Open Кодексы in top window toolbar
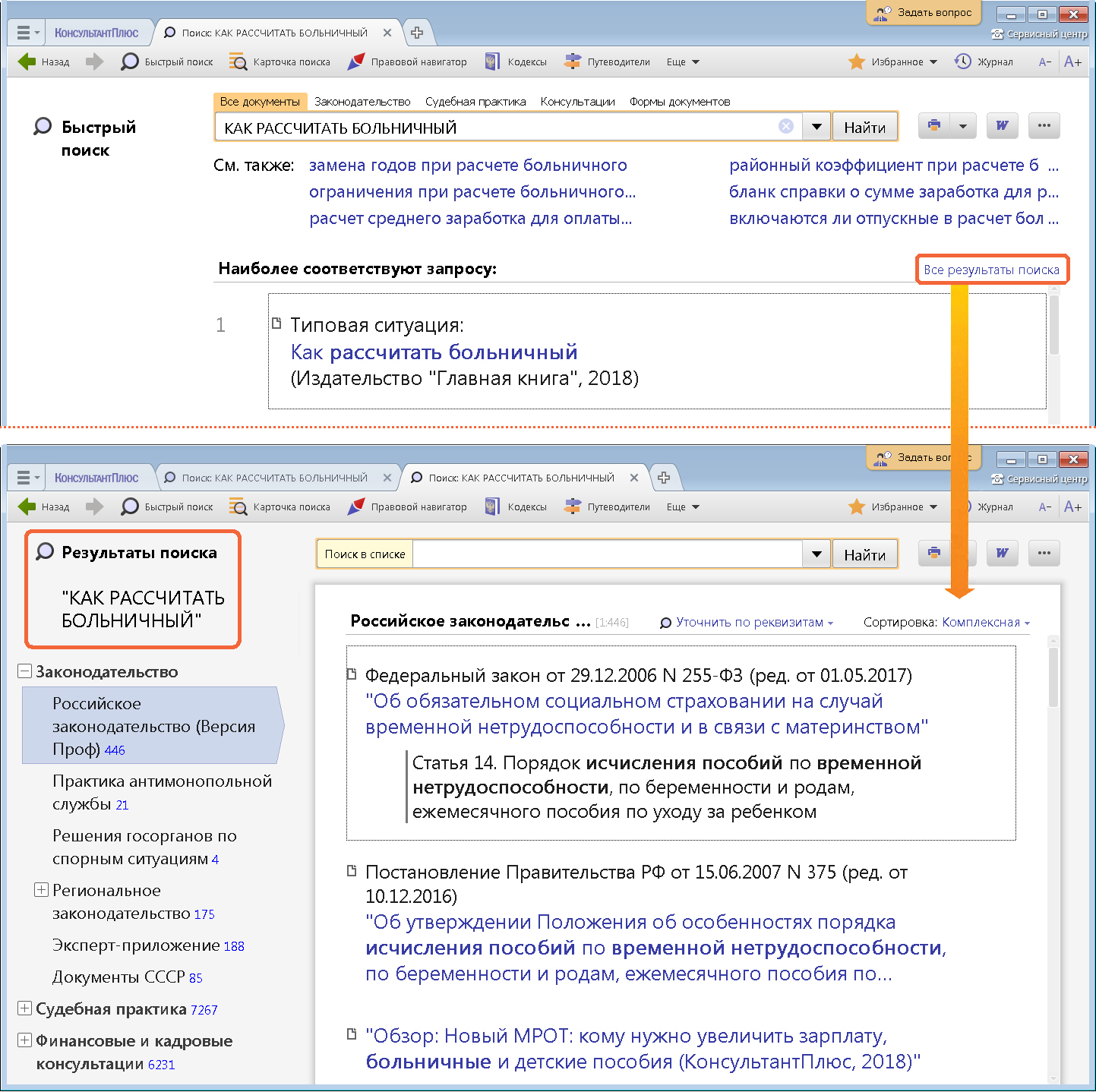The image size is (1096, 1092). pyautogui.click(x=516, y=62)
